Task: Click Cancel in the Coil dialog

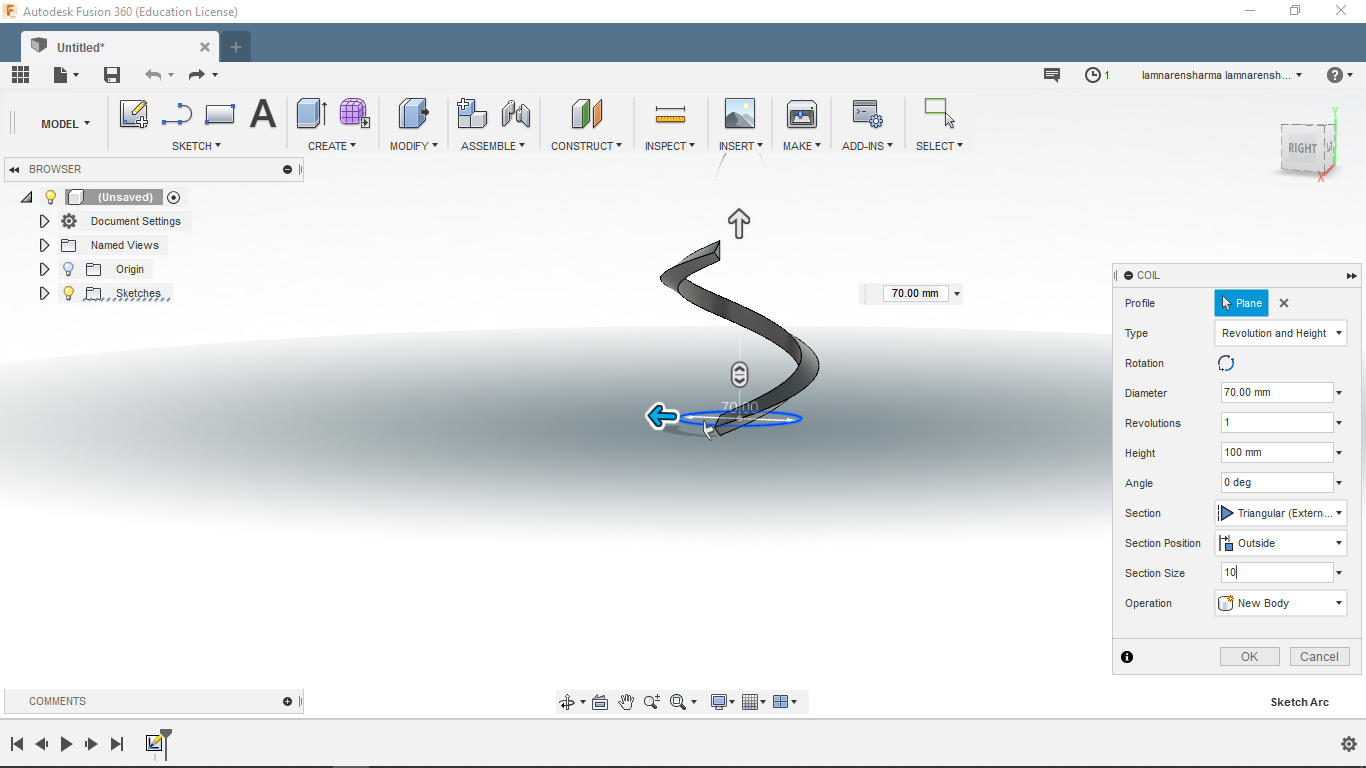Action: (x=1319, y=657)
